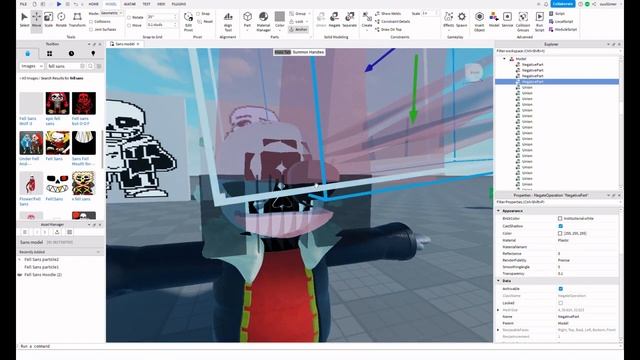Switch to the HOME ribbon tab
This screenshot has width=640, height=360.
tap(93, 4)
